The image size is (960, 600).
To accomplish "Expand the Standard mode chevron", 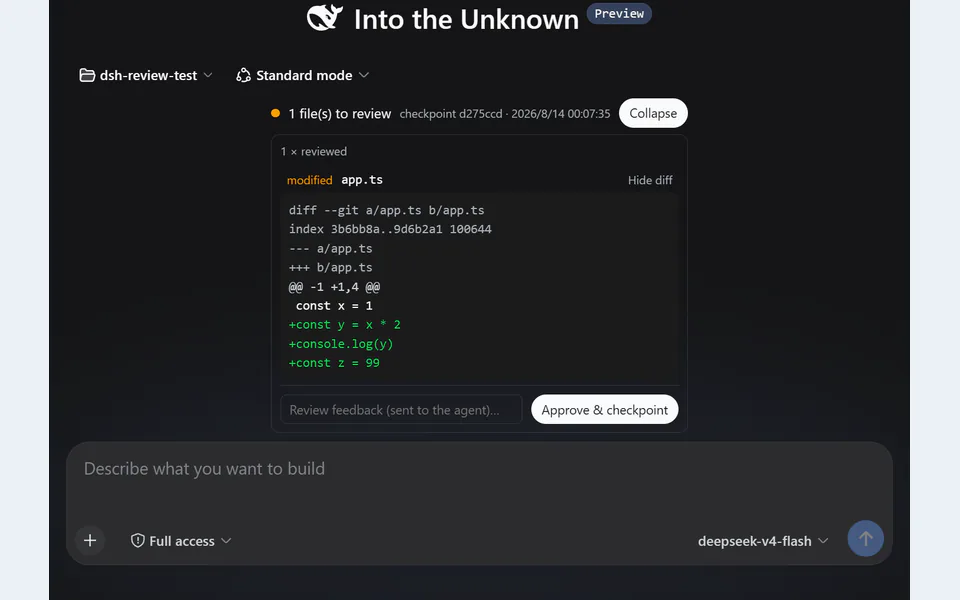I will coord(364,75).
